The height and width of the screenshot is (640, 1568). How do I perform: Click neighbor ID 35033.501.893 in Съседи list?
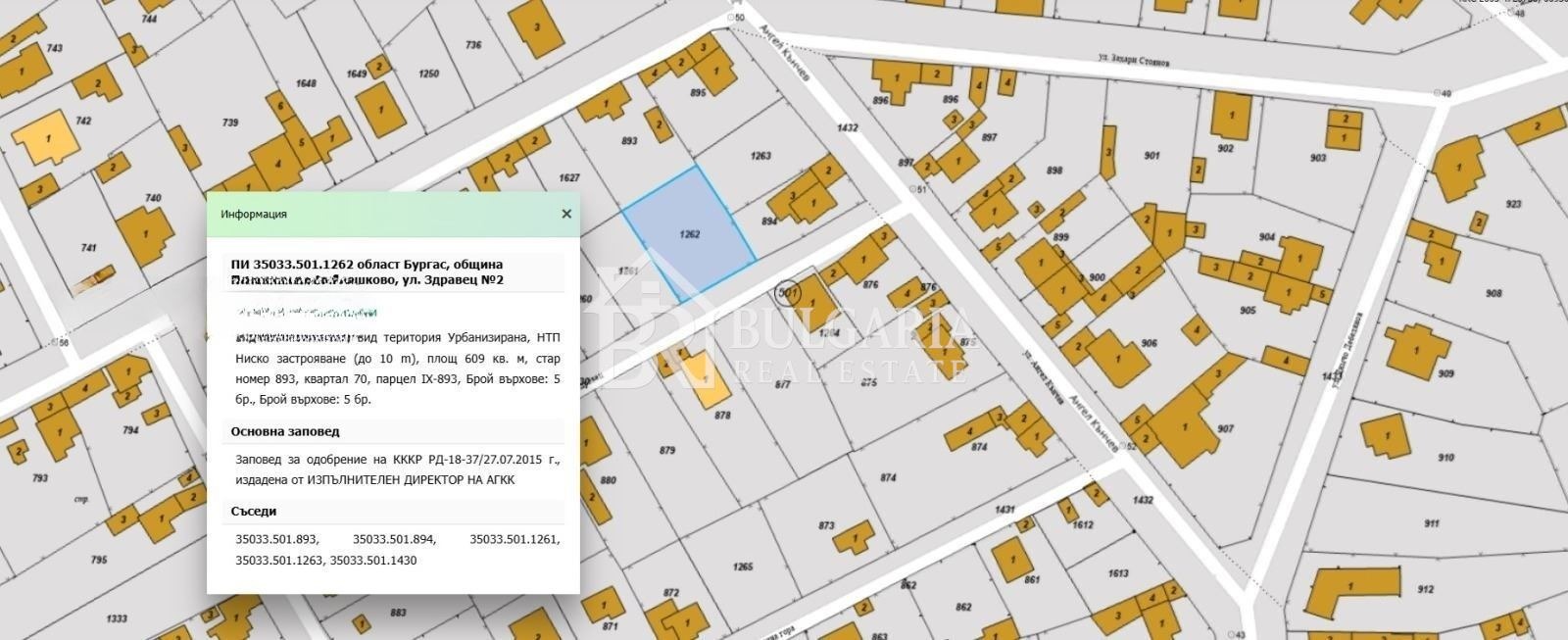click(x=276, y=539)
